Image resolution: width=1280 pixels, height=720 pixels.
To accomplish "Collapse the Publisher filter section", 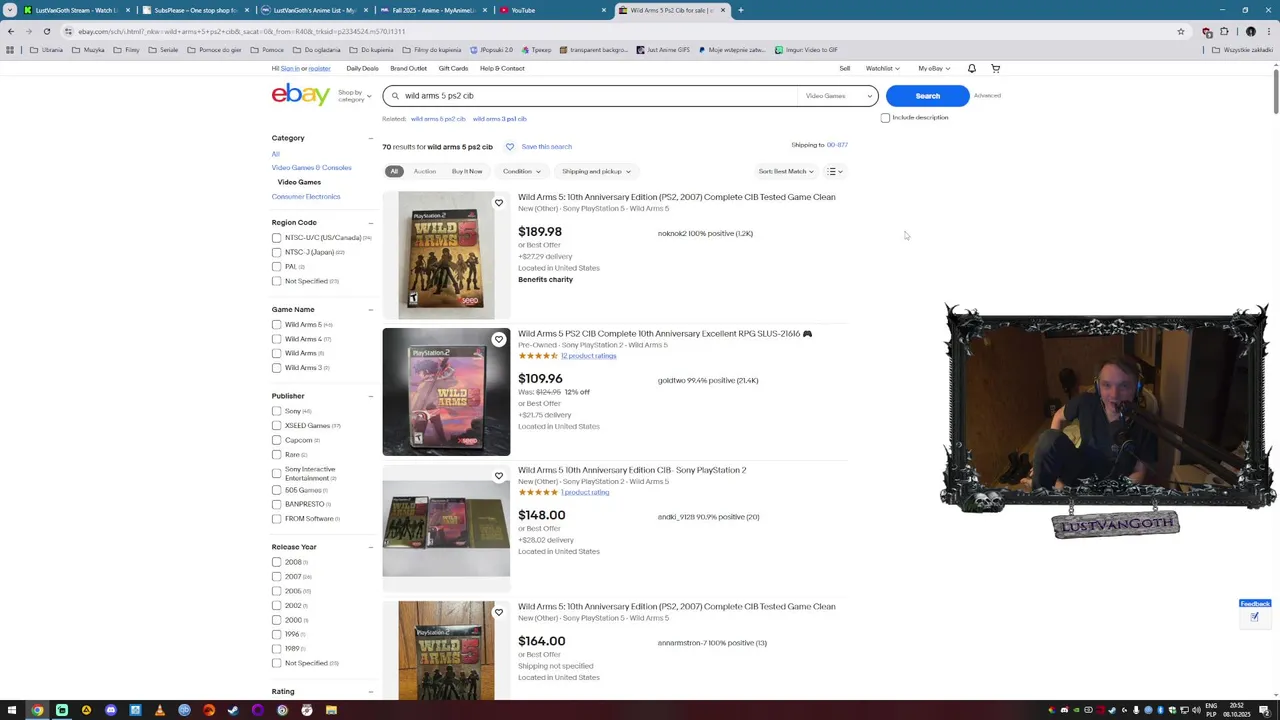I will (x=371, y=396).
